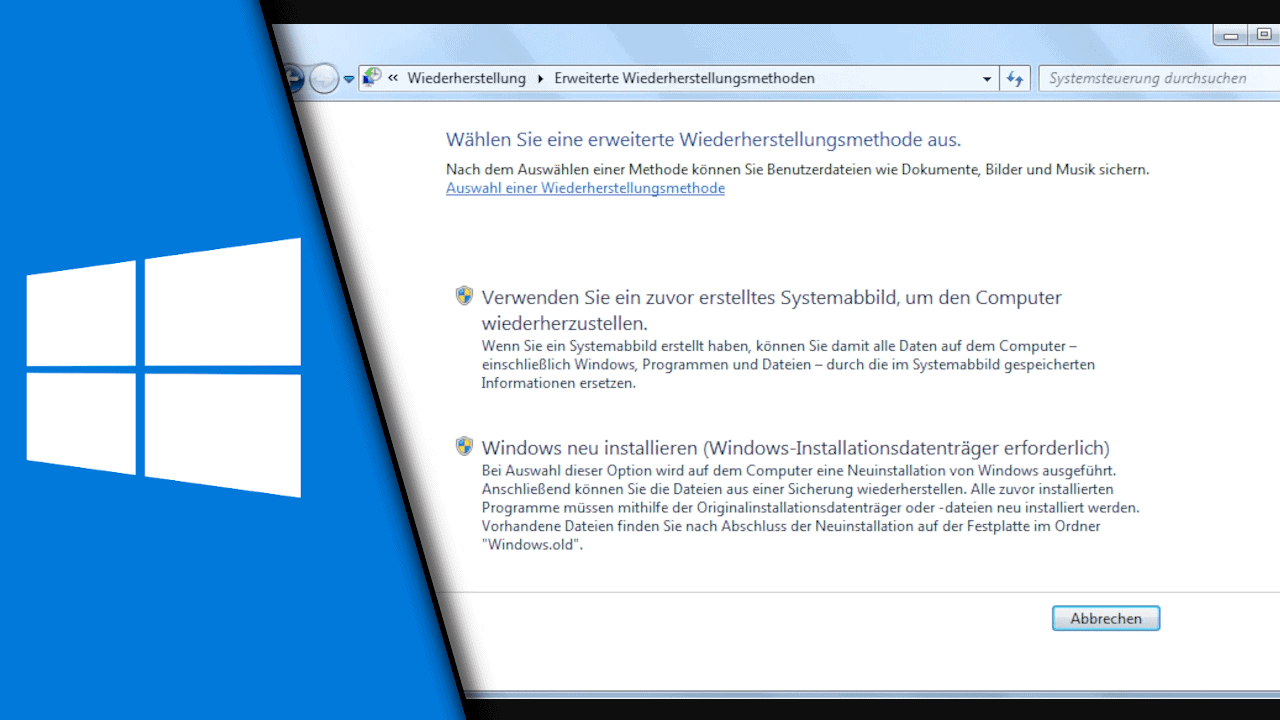Viewport: 1280px width, 720px height.
Task: Minimize the window
Action: point(1230,35)
